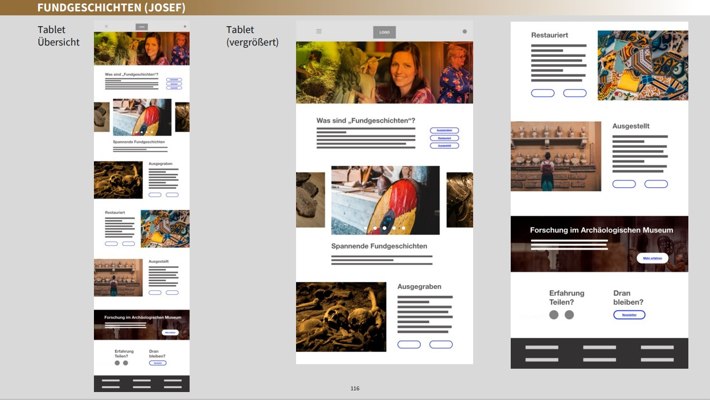Image resolution: width=710 pixels, height=400 pixels.
Task: Click right outlined button under enlarged Ausgestellt text
Action: point(656,184)
